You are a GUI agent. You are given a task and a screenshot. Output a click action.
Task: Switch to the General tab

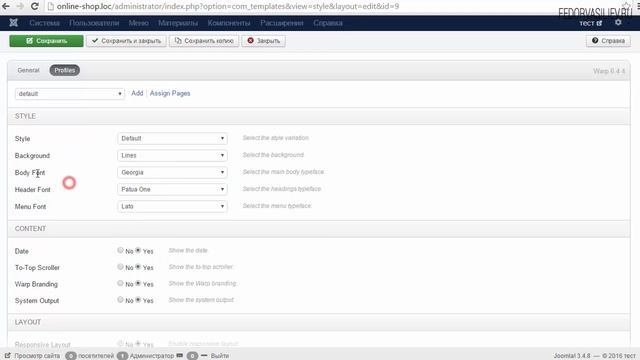click(x=29, y=70)
